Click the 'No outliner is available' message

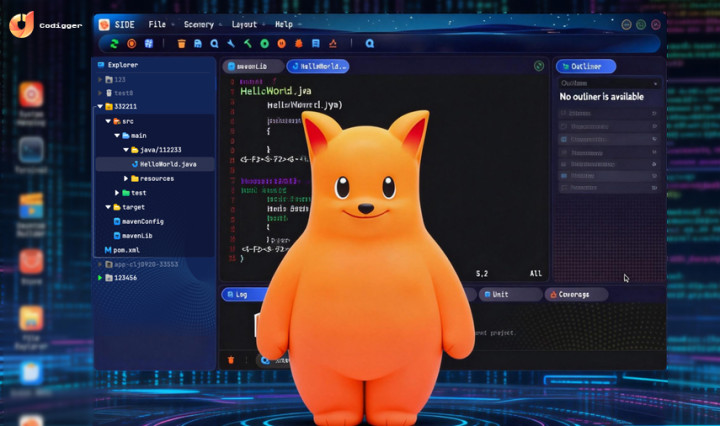point(602,96)
